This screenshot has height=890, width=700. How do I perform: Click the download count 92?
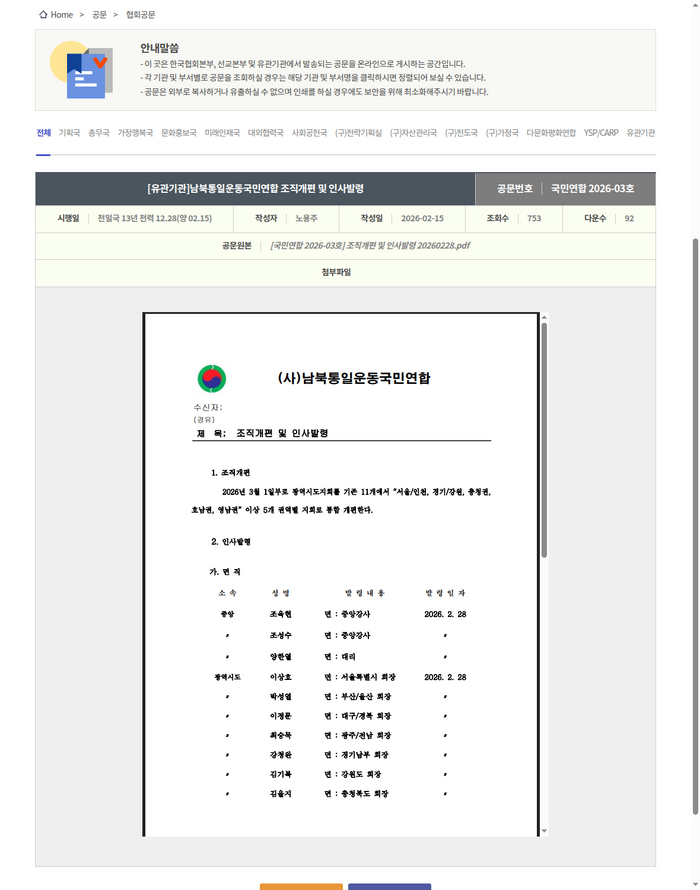(629, 219)
